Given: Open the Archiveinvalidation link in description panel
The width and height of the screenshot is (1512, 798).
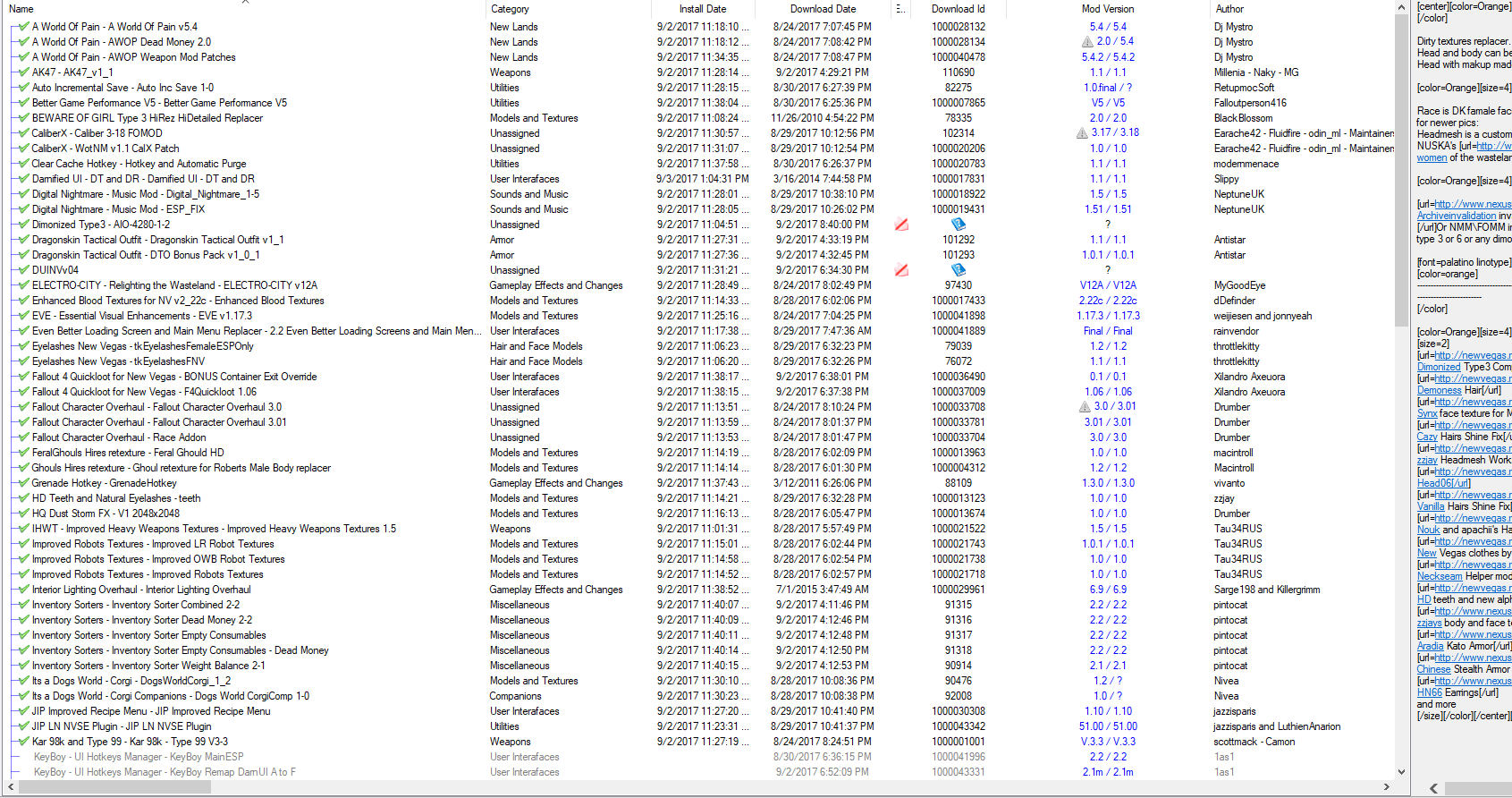Looking at the screenshot, I should [1456, 216].
